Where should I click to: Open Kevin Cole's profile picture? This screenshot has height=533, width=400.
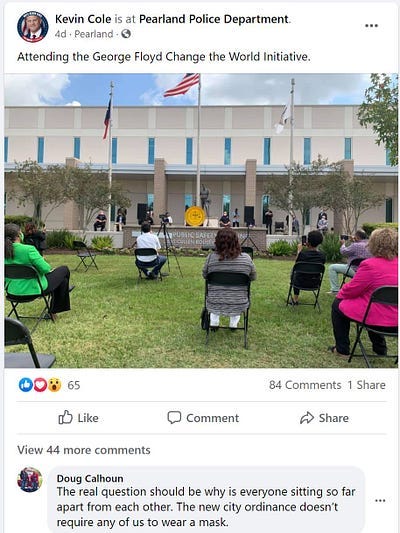coord(33,27)
